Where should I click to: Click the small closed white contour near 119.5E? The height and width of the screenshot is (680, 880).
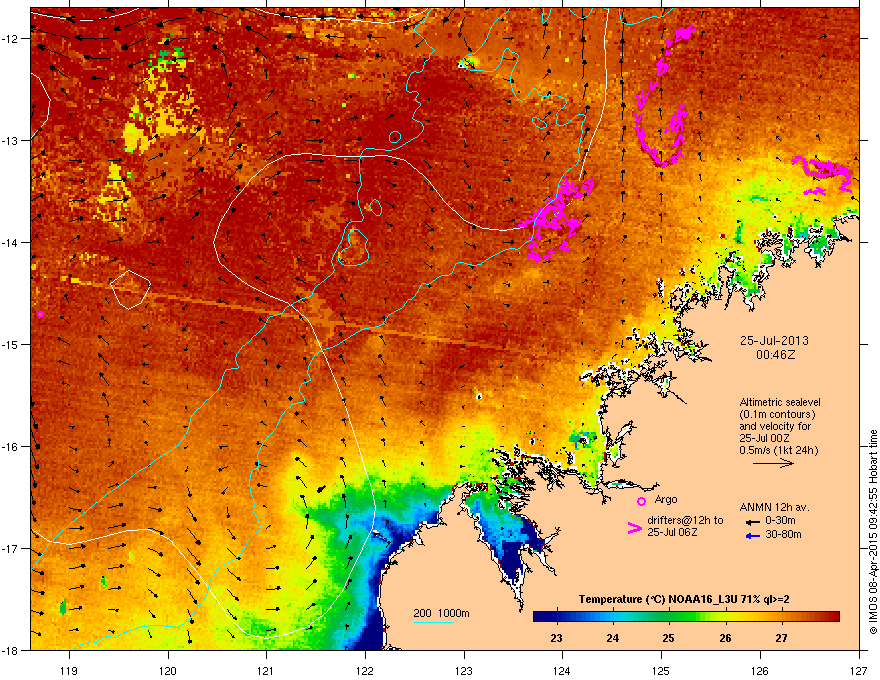pyautogui.click(x=130, y=290)
